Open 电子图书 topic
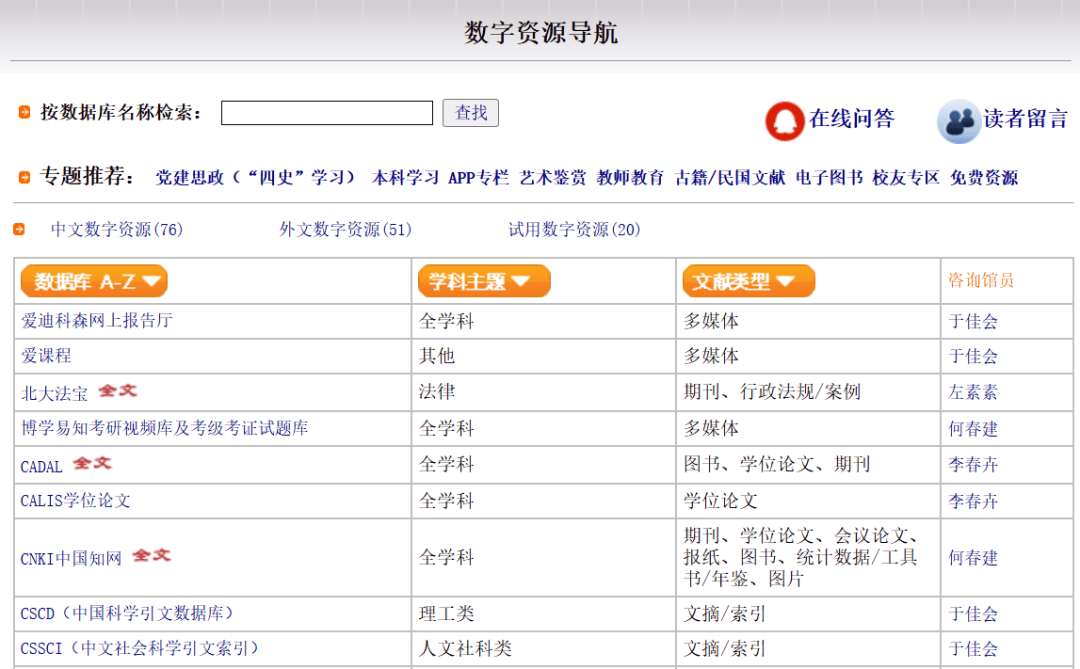 [829, 178]
